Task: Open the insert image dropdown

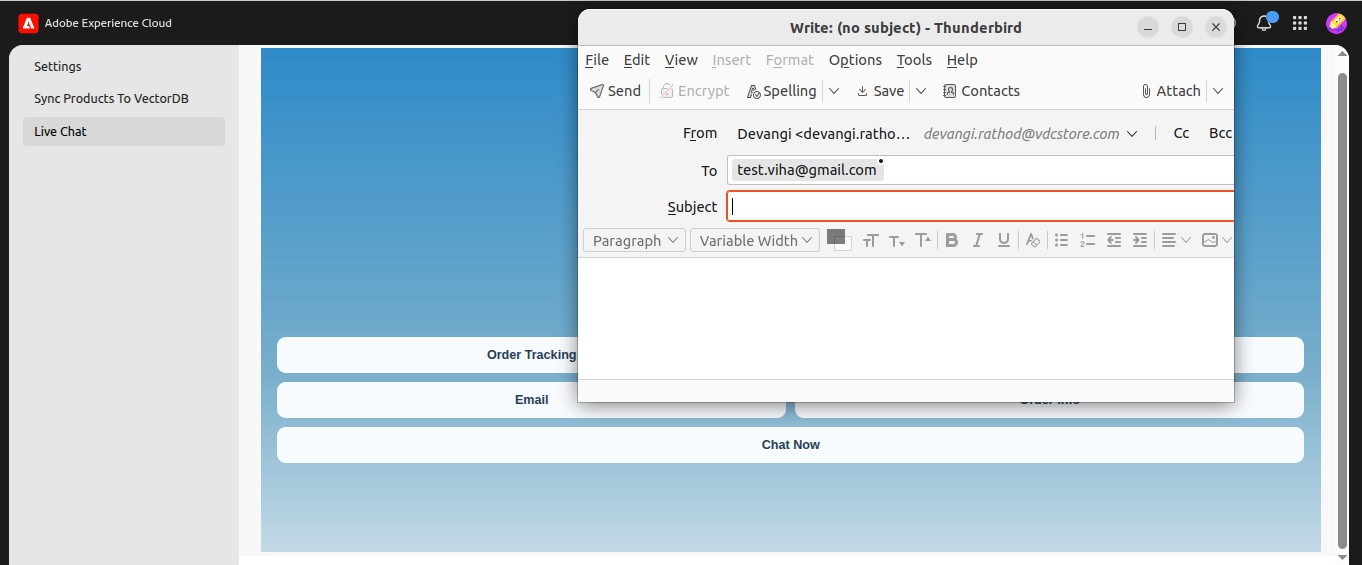Action: 1217,240
